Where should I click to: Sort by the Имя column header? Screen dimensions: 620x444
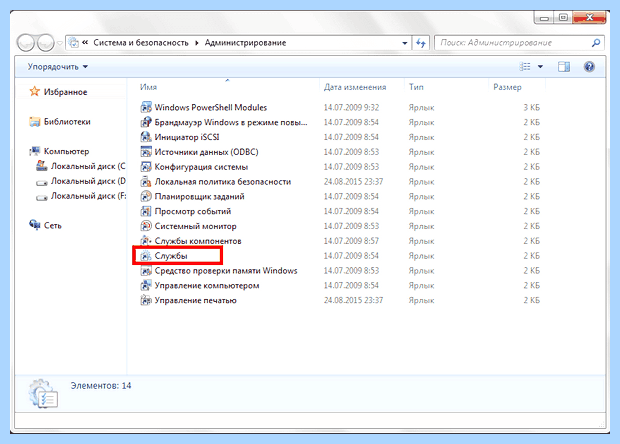[x=148, y=87]
